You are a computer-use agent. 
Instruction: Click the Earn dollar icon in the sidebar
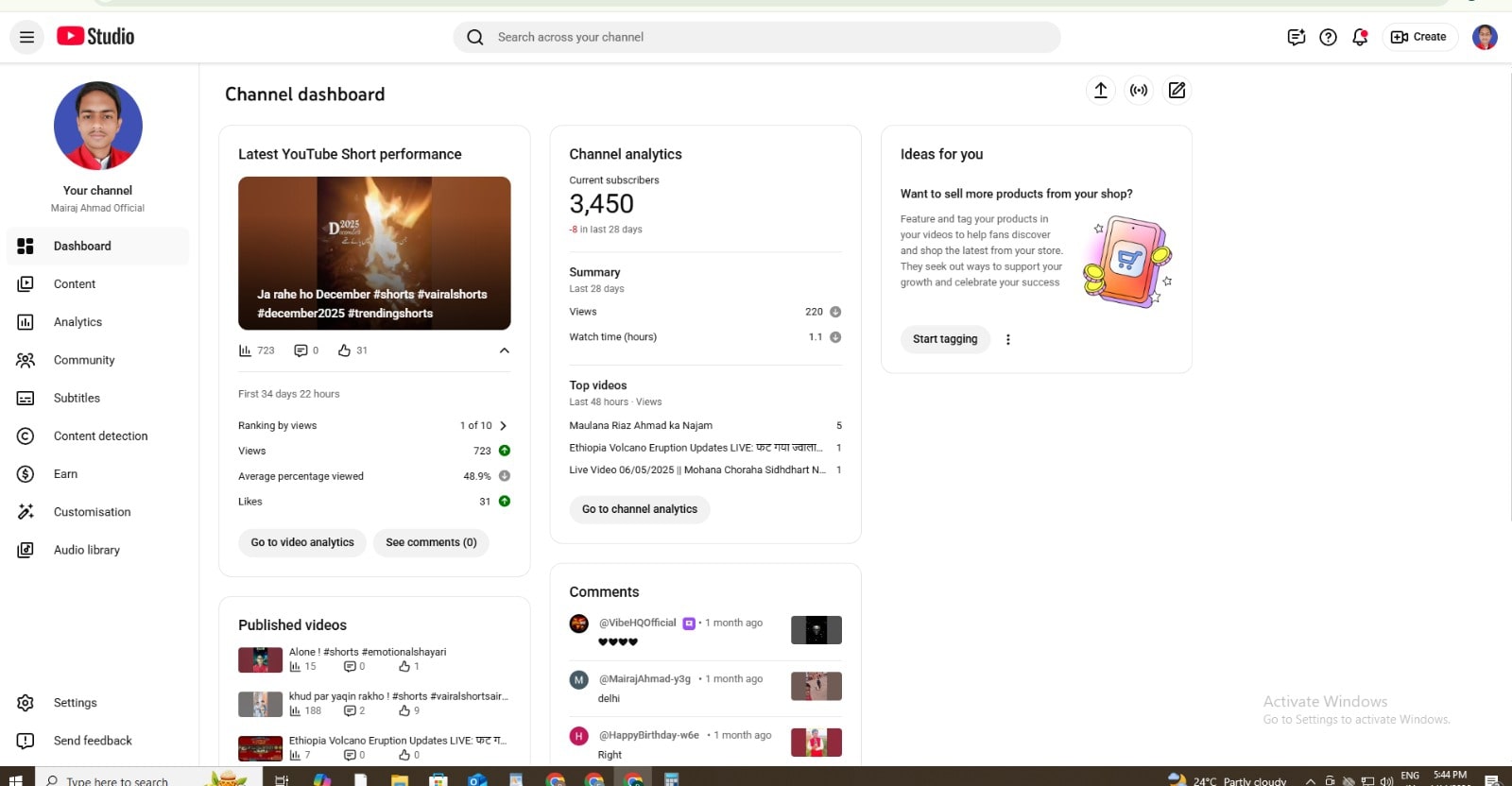(x=26, y=474)
